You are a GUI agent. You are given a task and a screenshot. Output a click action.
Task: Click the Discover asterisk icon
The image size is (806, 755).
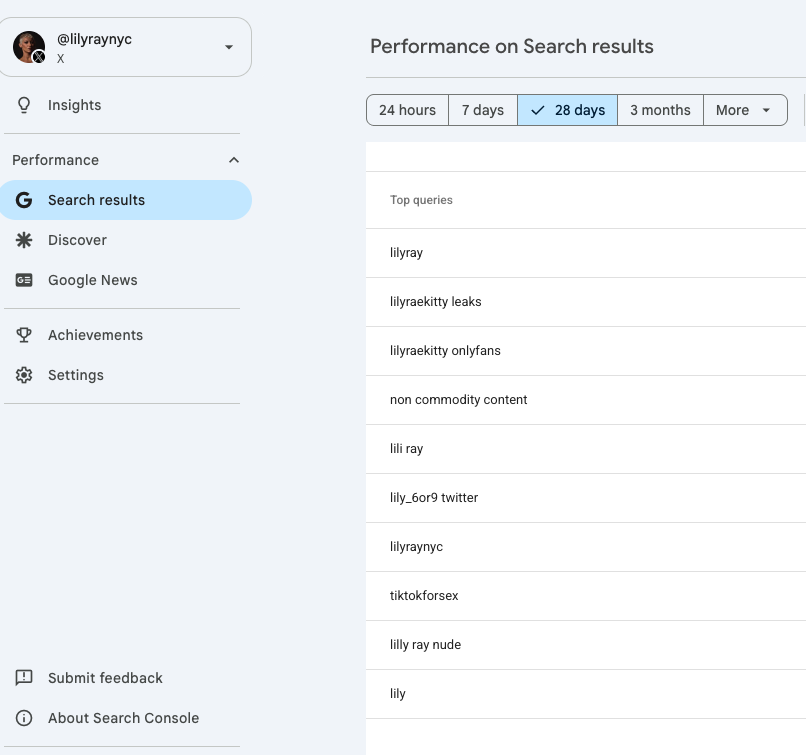coord(24,240)
